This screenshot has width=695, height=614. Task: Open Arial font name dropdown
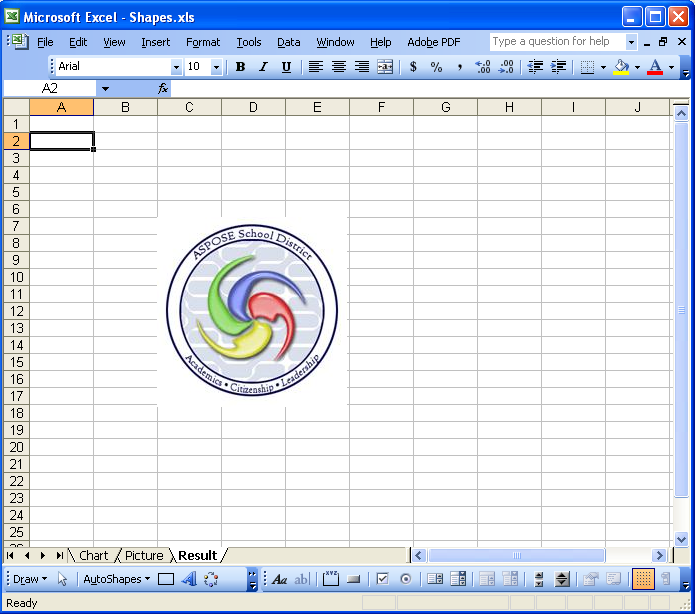(176, 67)
